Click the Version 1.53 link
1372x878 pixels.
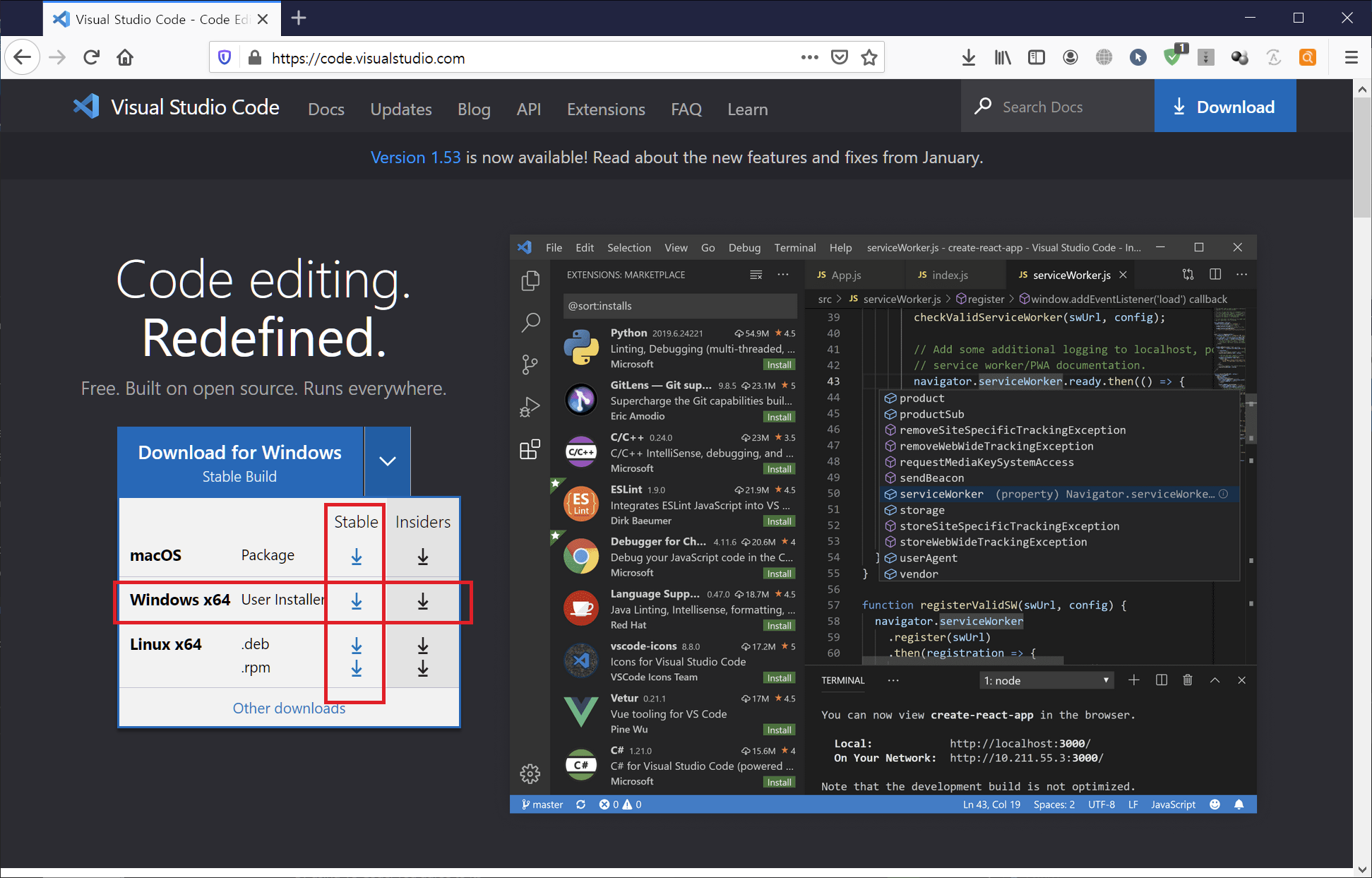(x=415, y=158)
